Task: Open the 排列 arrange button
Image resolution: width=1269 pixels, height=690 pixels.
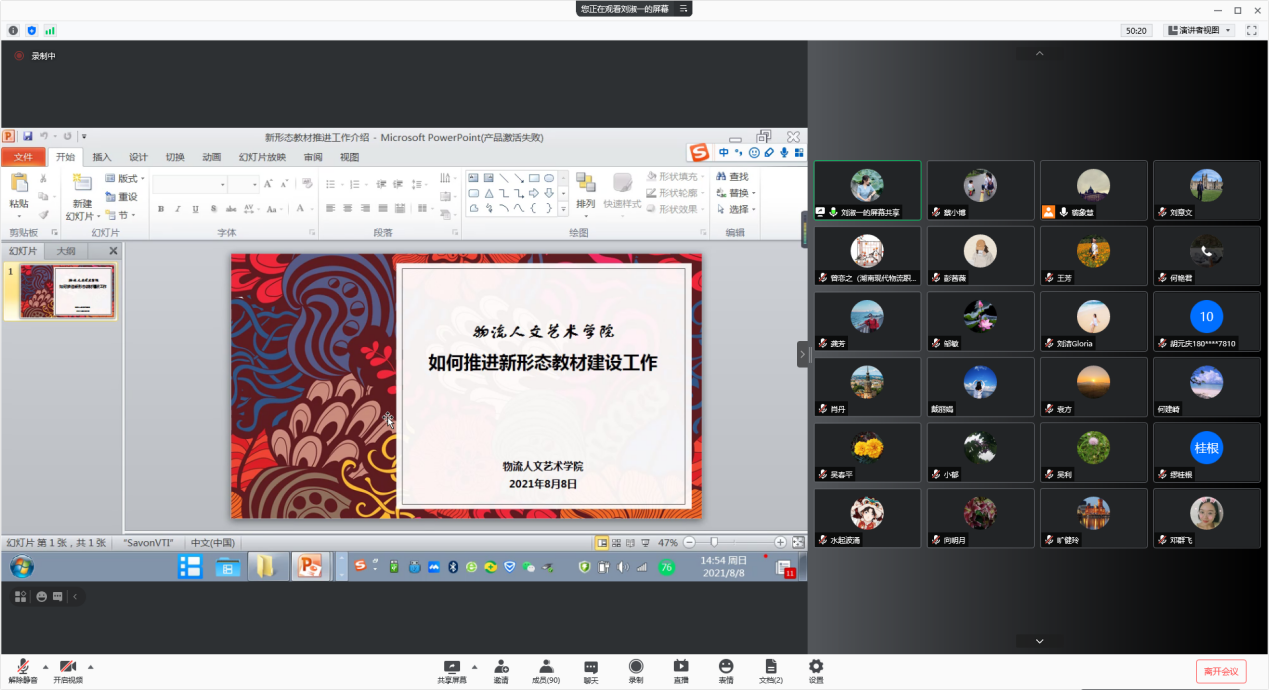Action: coord(586,193)
